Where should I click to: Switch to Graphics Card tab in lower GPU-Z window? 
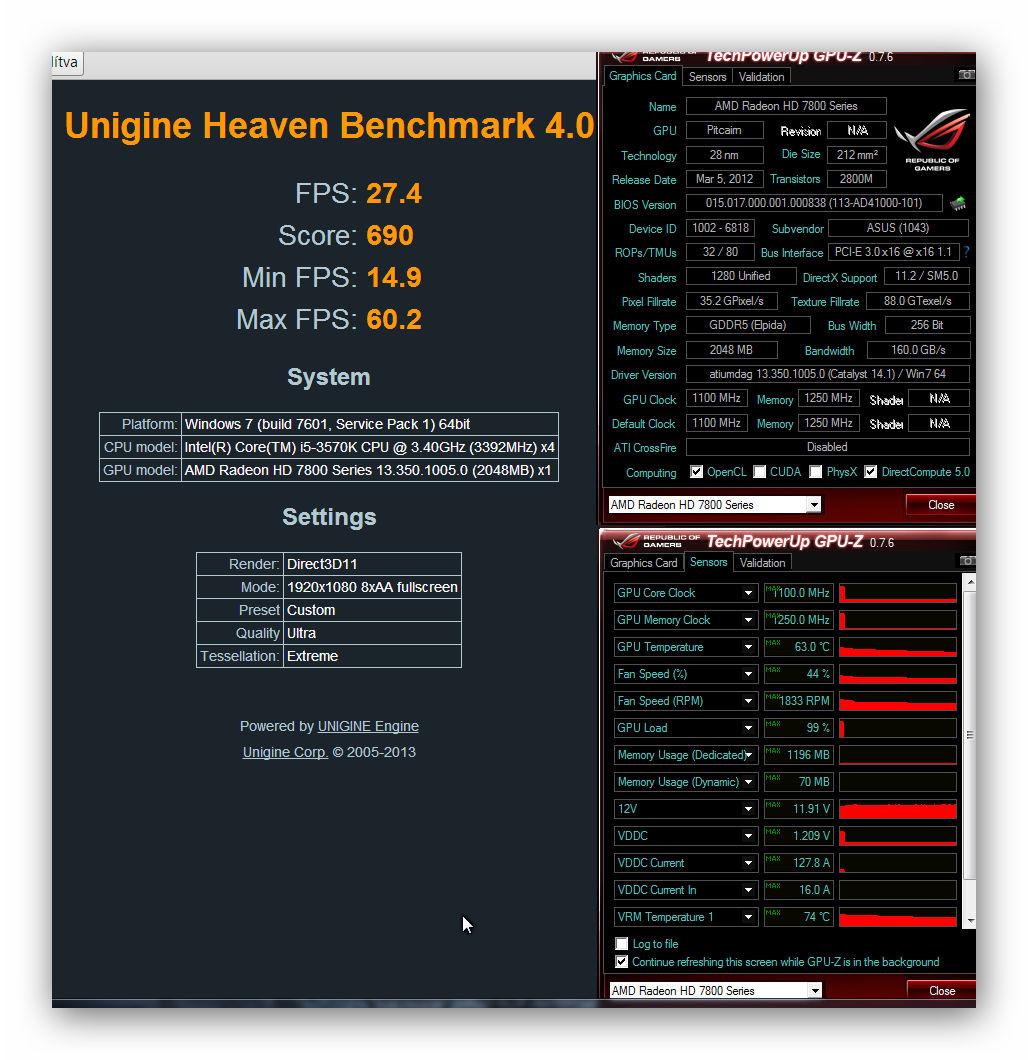click(x=643, y=562)
